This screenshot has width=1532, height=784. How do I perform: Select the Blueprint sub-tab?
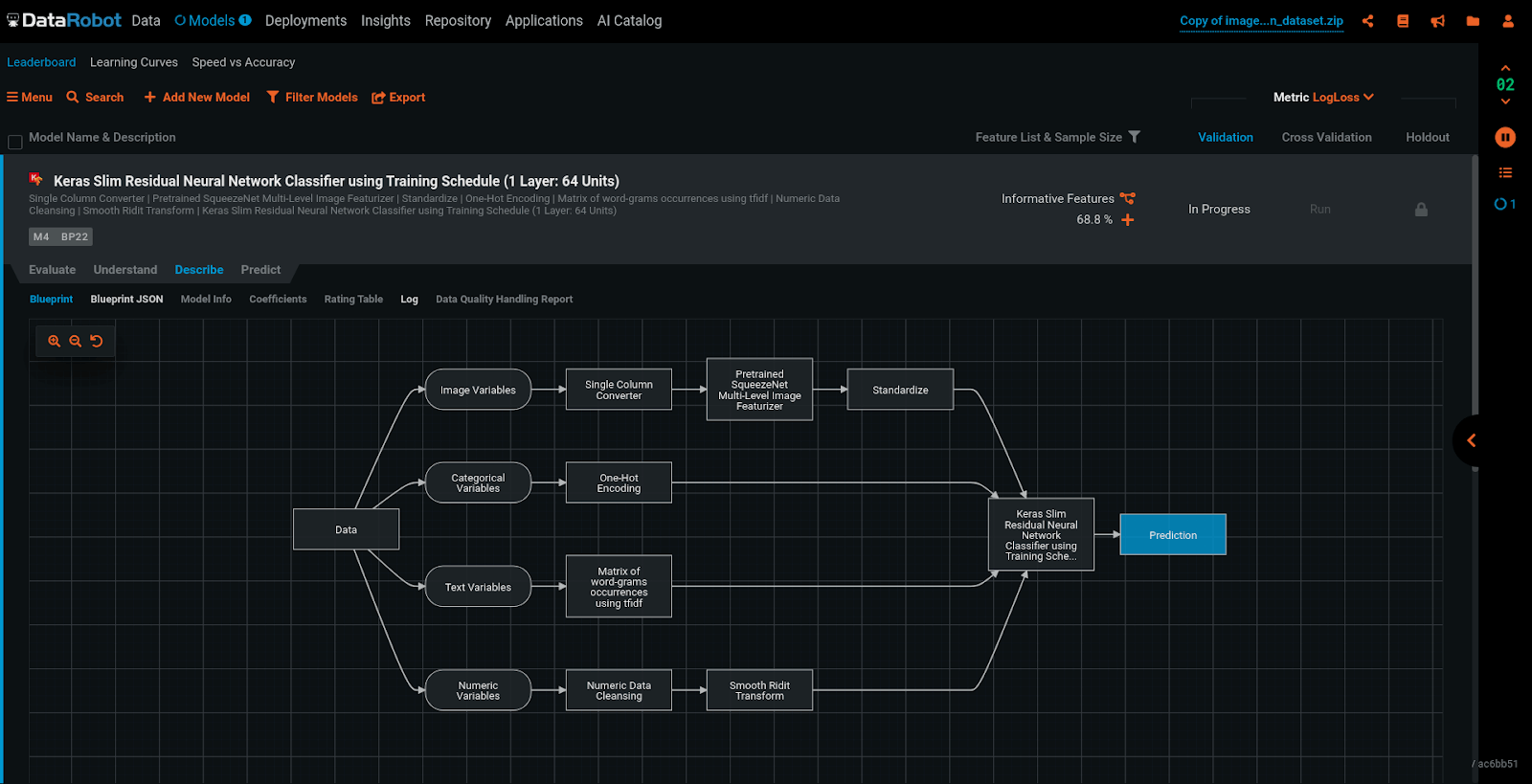click(51, 300)
